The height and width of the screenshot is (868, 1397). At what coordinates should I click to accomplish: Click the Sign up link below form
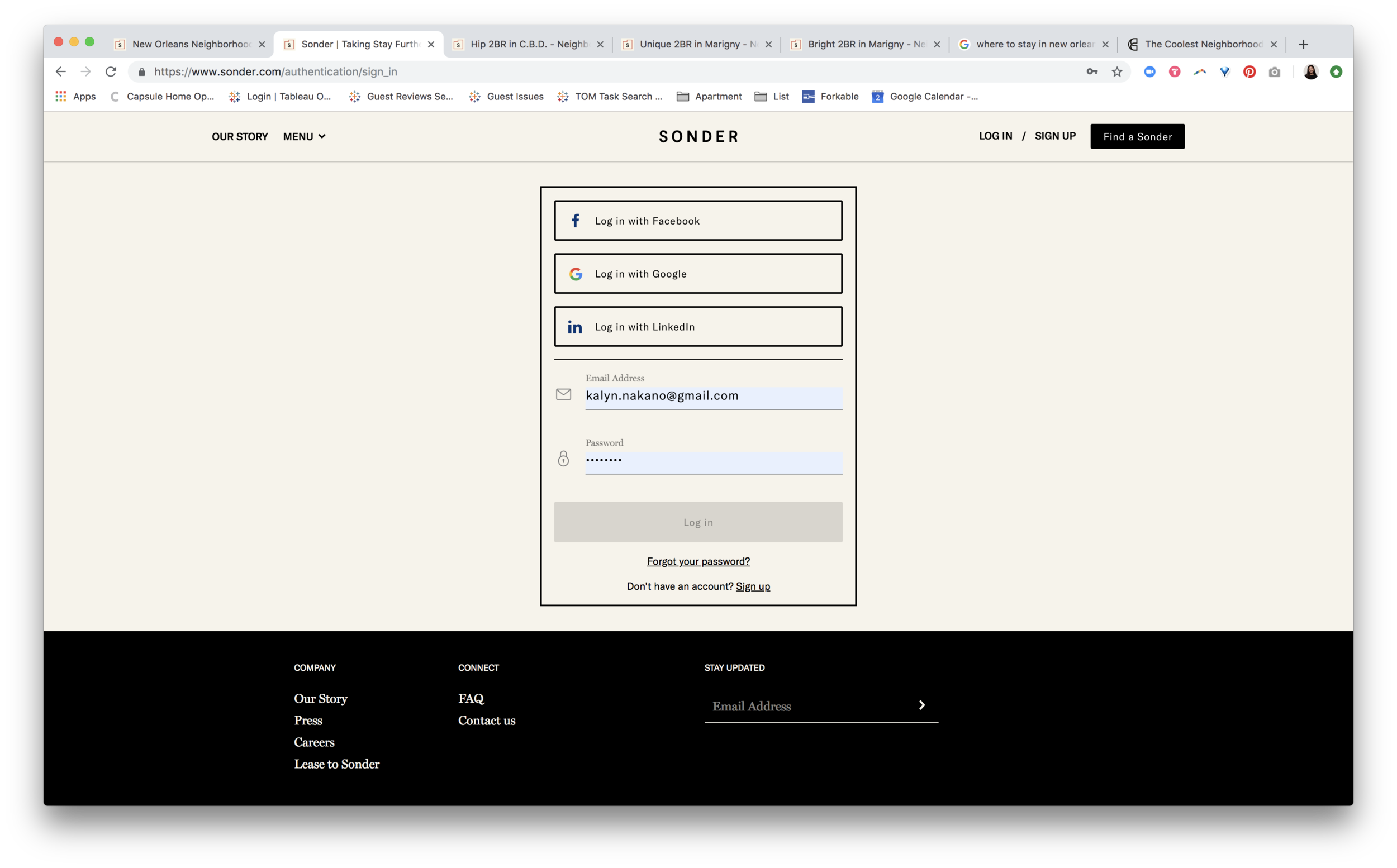click(753, 586)
